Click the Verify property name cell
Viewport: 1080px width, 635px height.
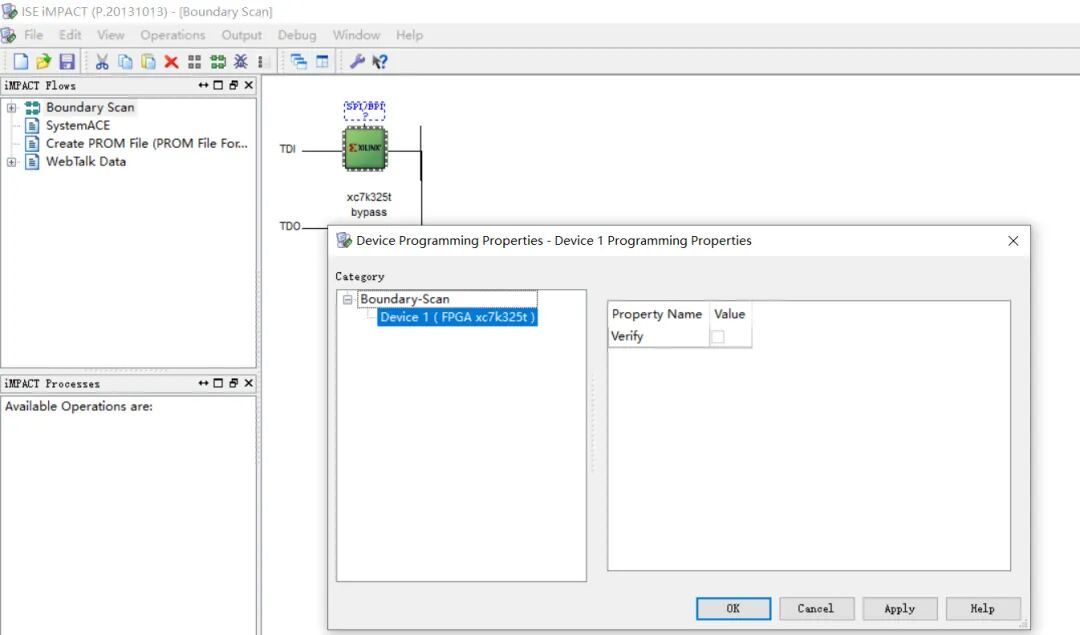tap(658, 336)
